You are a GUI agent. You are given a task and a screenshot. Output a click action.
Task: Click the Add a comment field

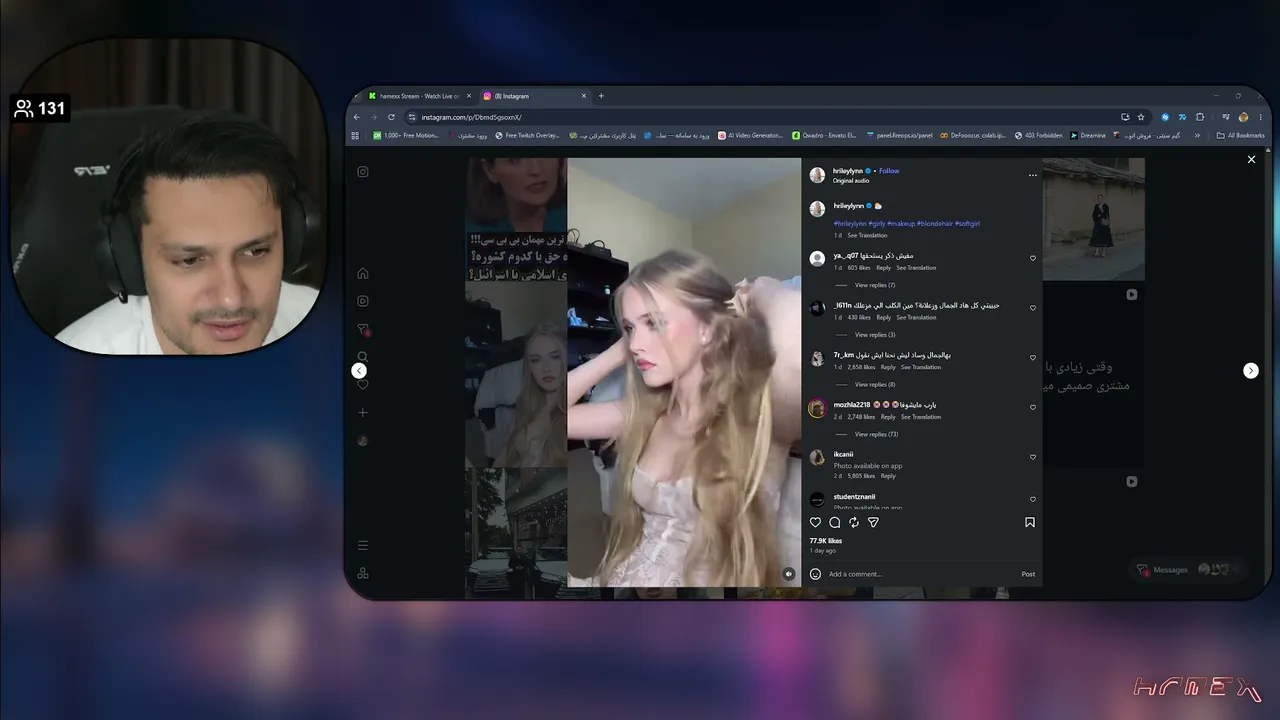pyautogui.click(x=920, y=574)
